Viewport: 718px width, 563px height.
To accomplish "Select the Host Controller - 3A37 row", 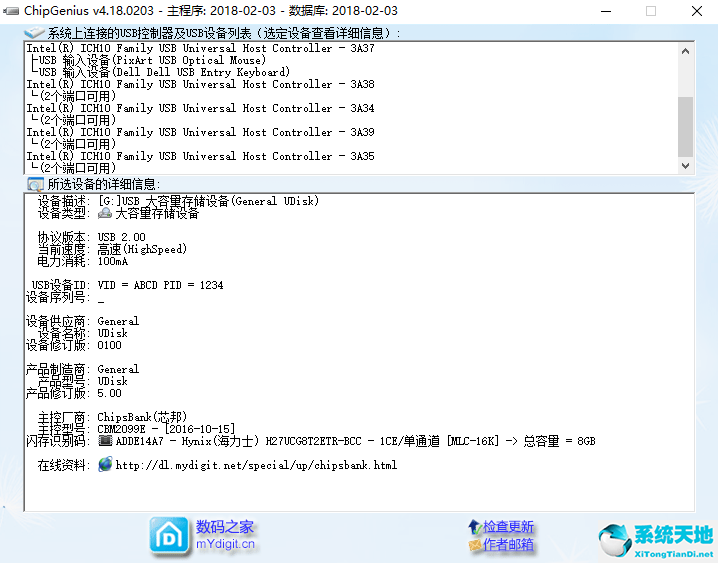I will [x=200, y=48].
